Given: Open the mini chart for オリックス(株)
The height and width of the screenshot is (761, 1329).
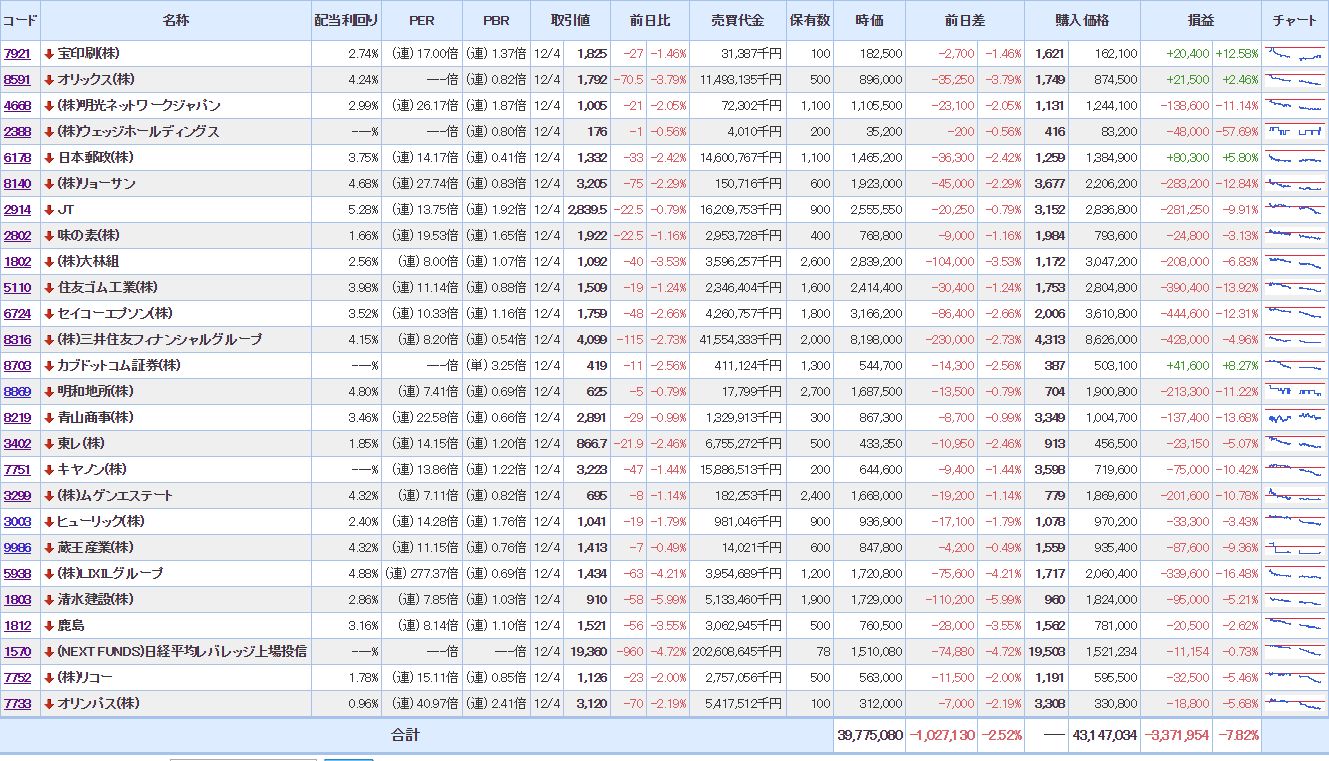Looking at the screenshot, I should (1294, 80).
